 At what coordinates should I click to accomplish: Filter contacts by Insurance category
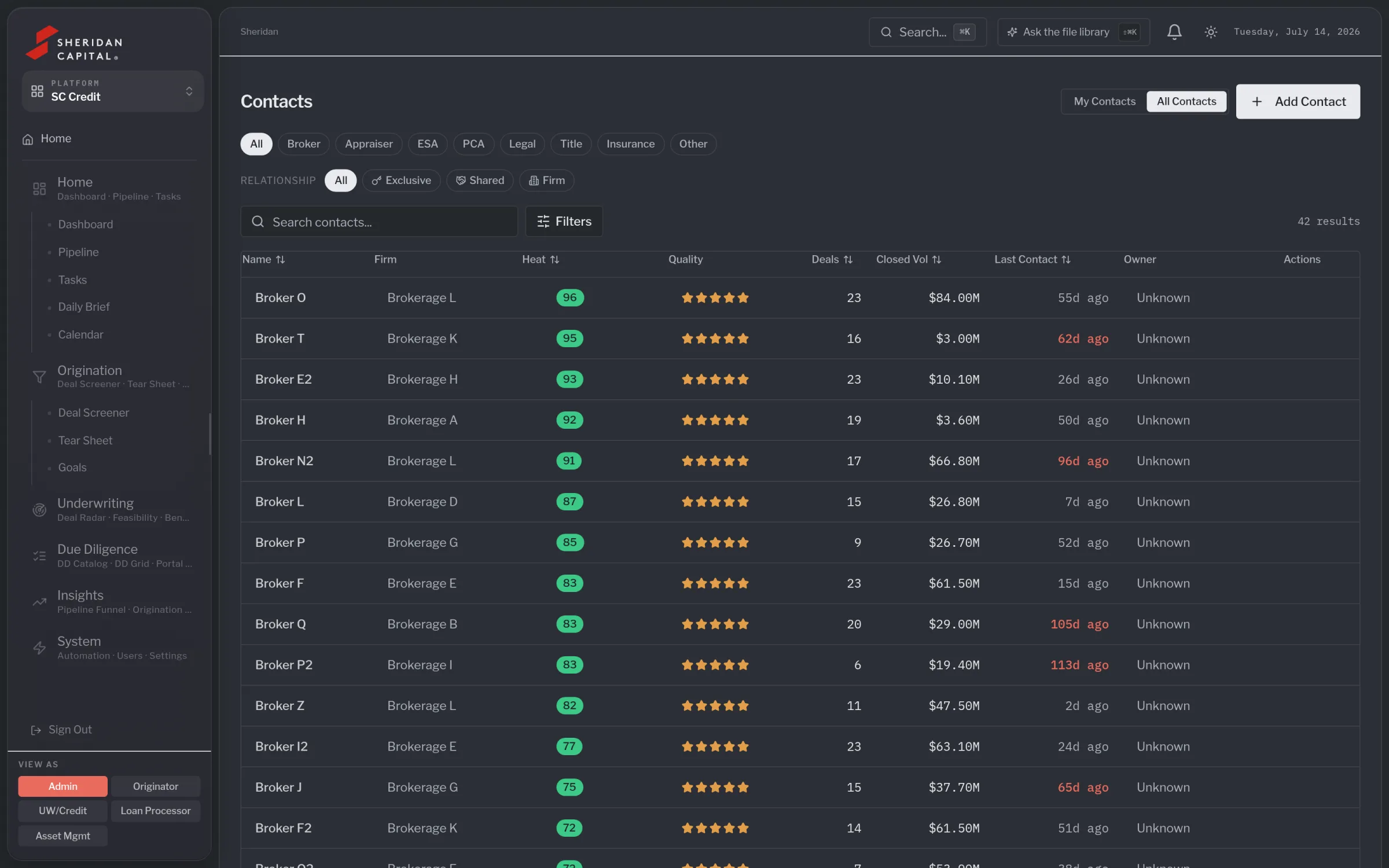pyautogui.click(x=630, y=144)
